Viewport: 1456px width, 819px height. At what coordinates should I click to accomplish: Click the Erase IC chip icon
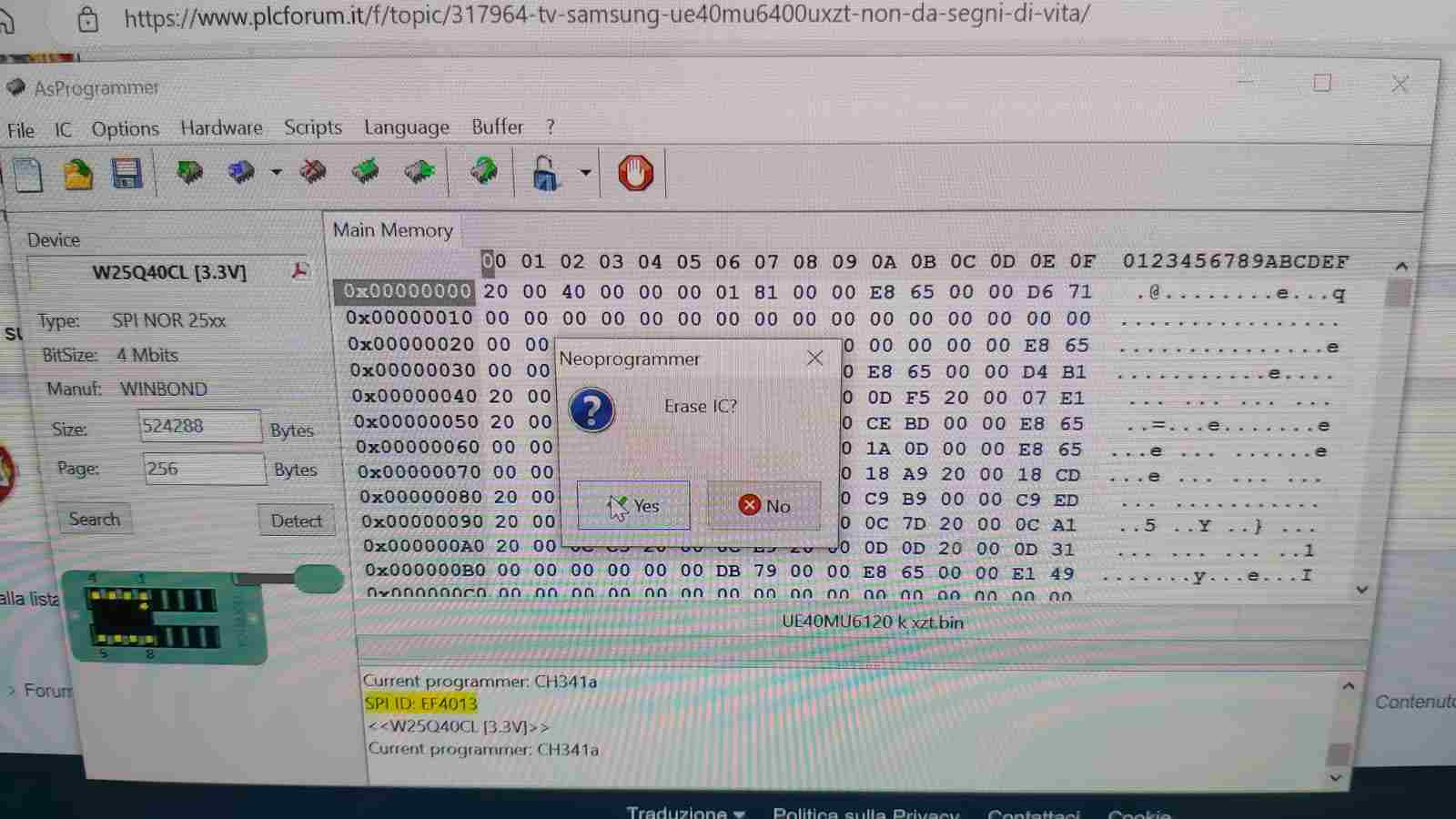click(313, 171)
